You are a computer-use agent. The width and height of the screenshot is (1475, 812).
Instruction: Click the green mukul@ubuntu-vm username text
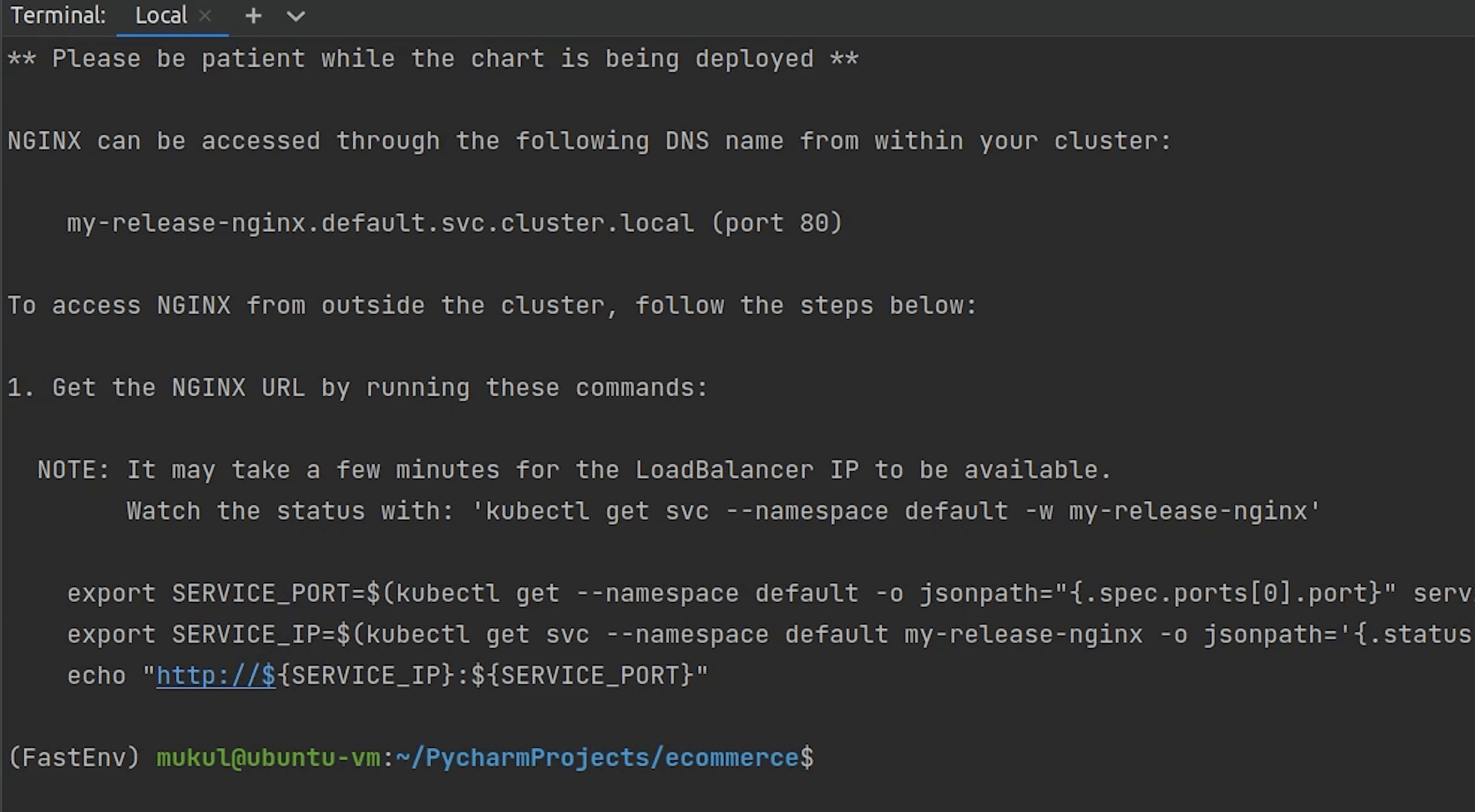click(269, 757)
